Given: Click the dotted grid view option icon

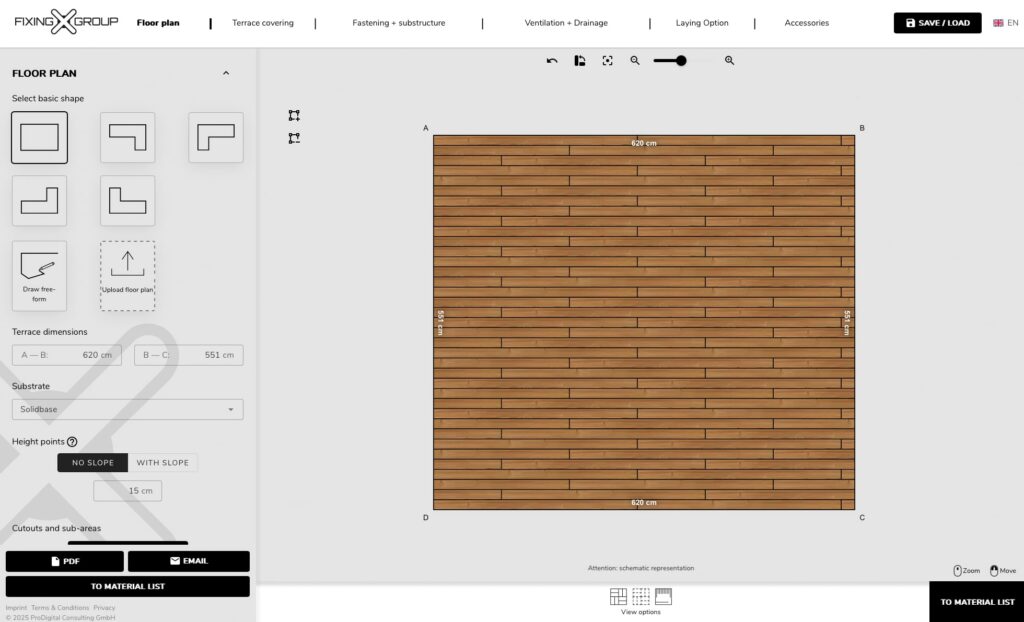Looking at the screenshot, I should pos(641,597).
